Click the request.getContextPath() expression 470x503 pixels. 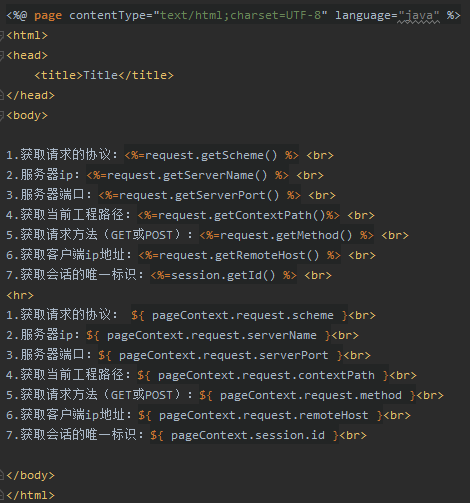(242, 215)
